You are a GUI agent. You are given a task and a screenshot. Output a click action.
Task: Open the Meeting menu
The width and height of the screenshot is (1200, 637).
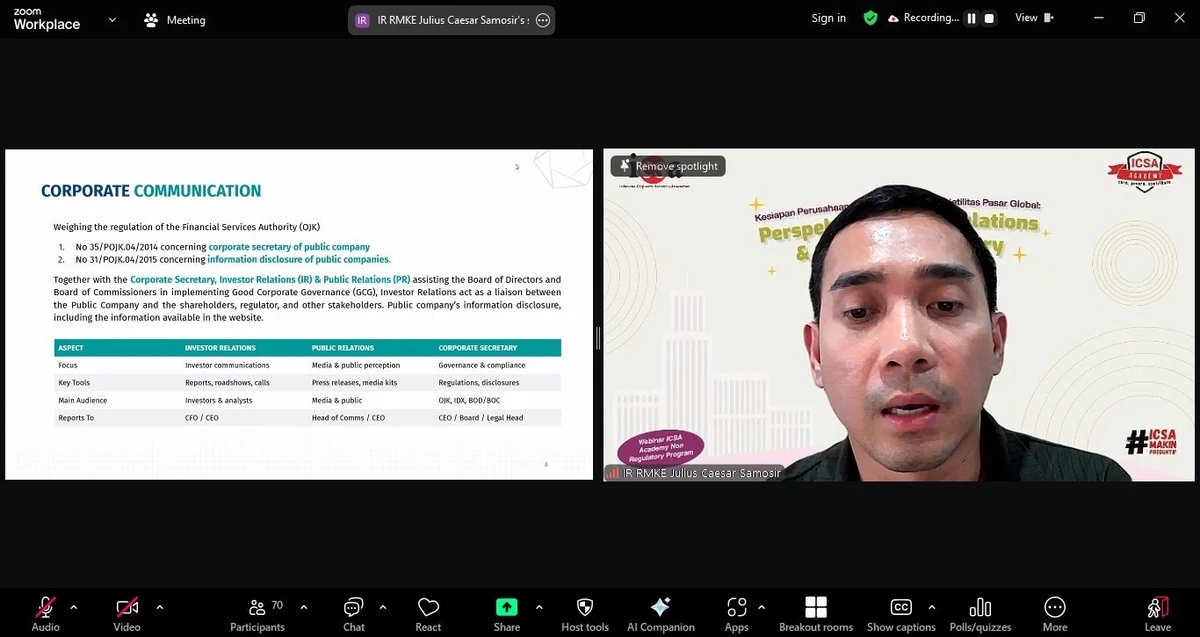(174, 19)
